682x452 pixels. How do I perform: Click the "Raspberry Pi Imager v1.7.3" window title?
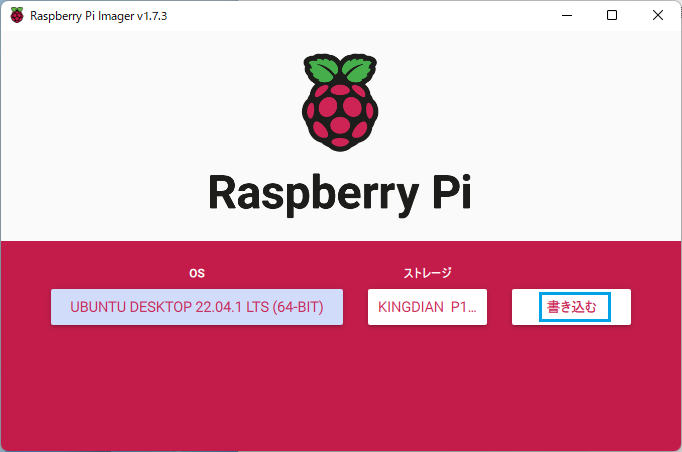(99, 16)
